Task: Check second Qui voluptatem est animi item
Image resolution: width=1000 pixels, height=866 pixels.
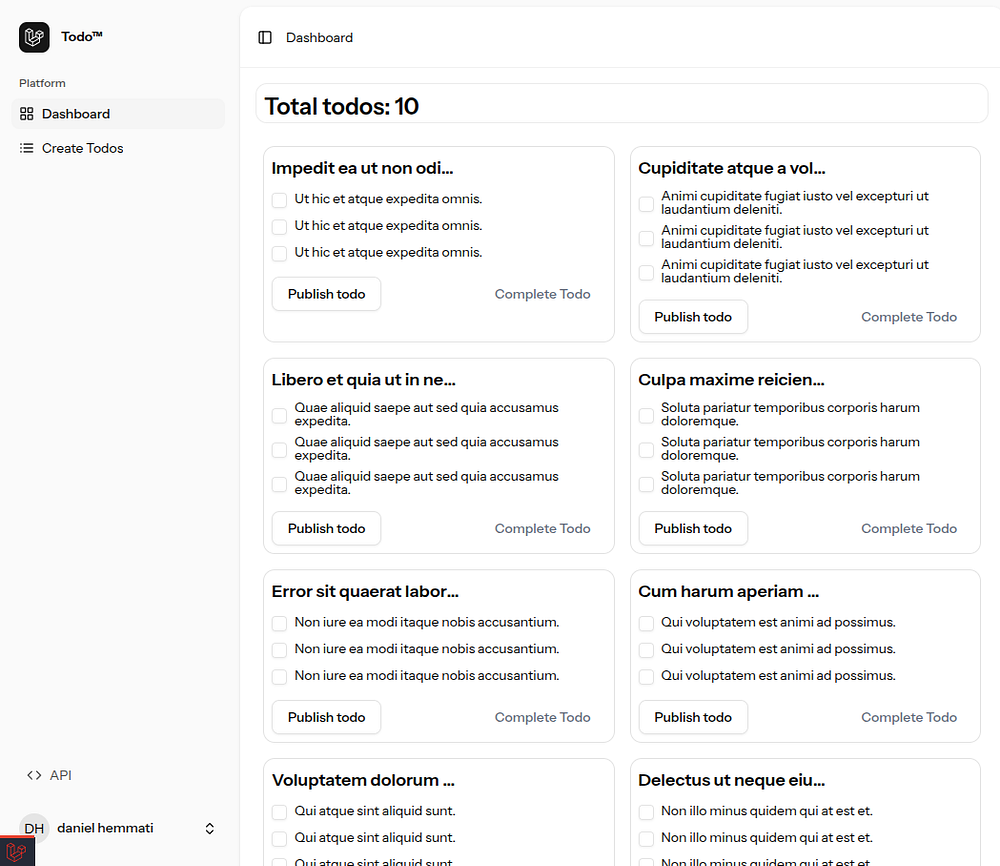Action: (646, 650)
